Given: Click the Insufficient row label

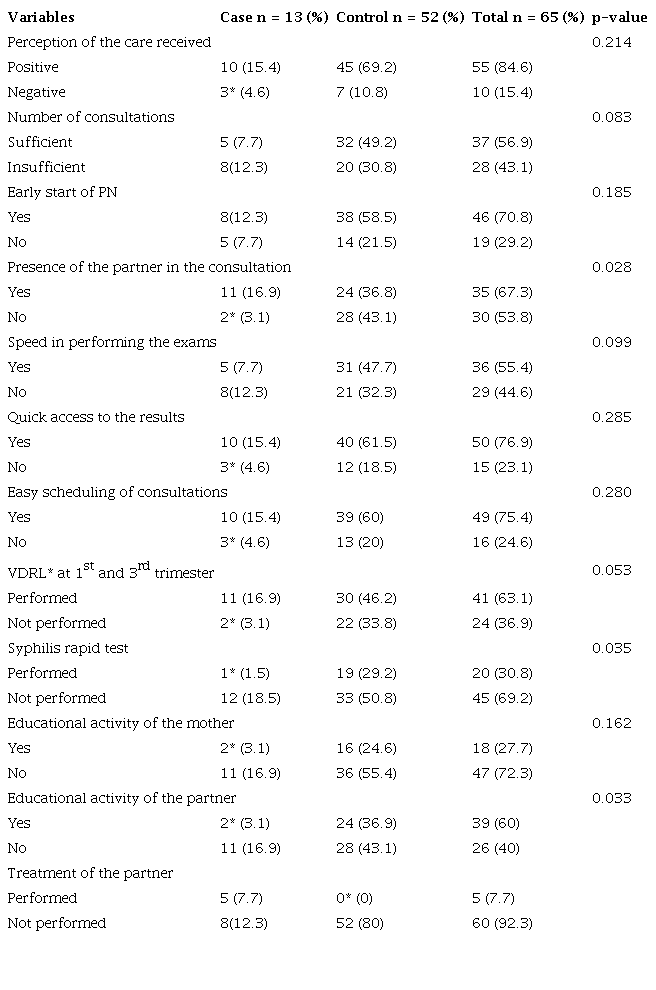Looking at the screenshot, I should (46, 167).
